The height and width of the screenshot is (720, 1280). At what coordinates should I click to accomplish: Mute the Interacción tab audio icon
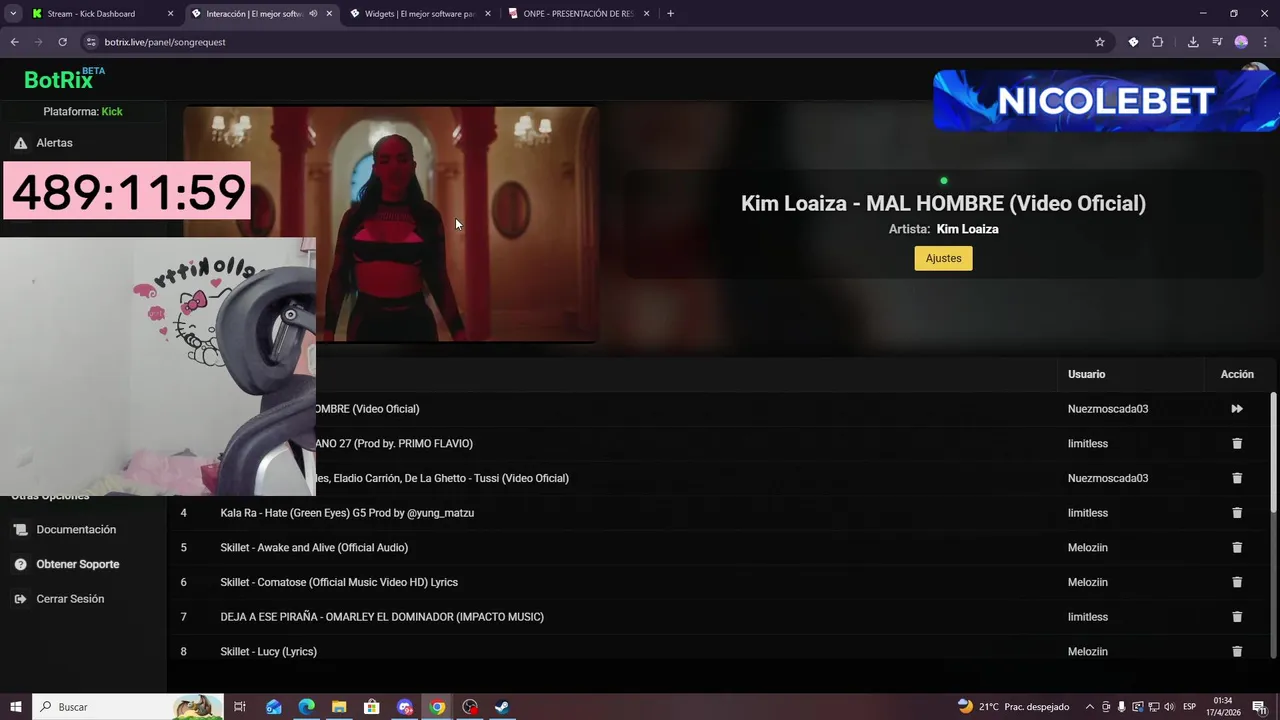313,14
